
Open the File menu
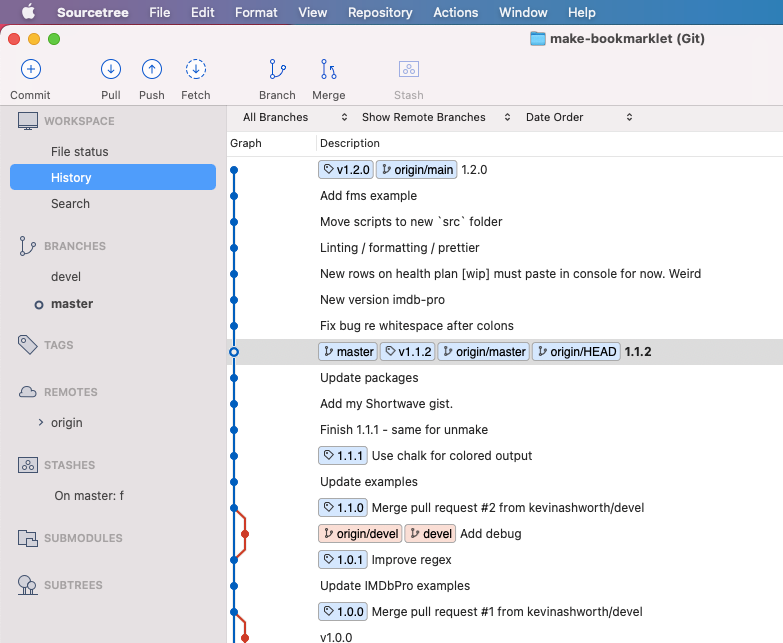tap(159, 12)
